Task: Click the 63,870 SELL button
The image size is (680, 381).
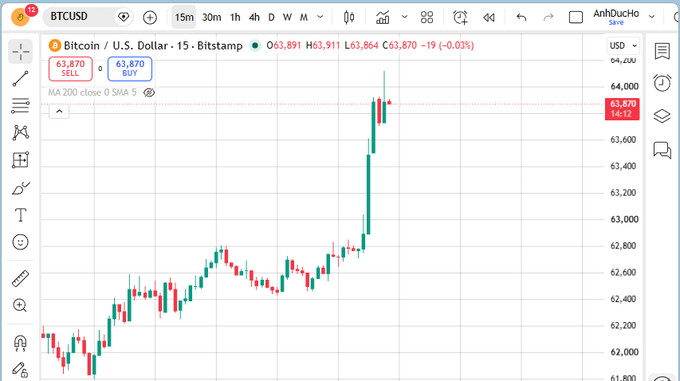Action: tap(70, 68)
